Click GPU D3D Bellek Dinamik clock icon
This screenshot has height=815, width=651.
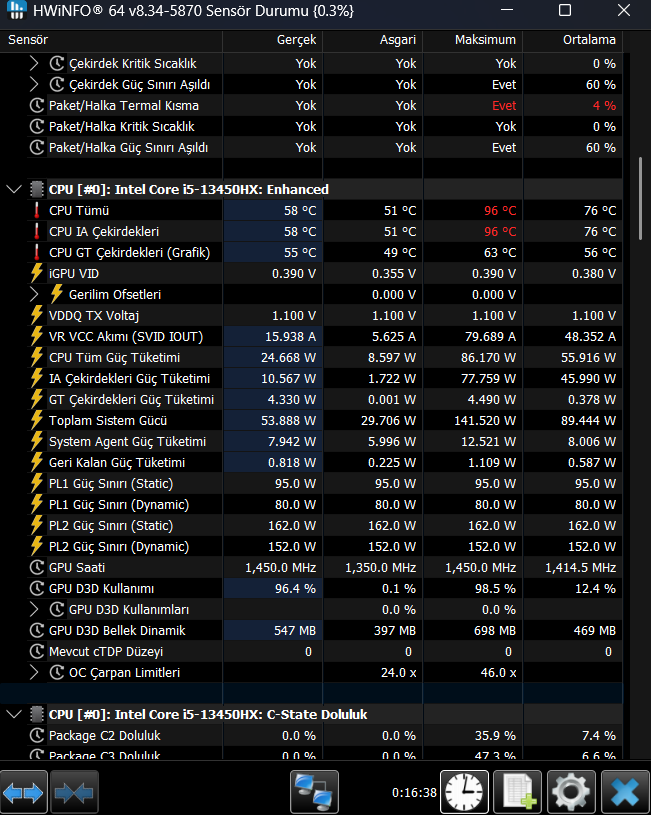pyautogui.click(x=36, y=630)
